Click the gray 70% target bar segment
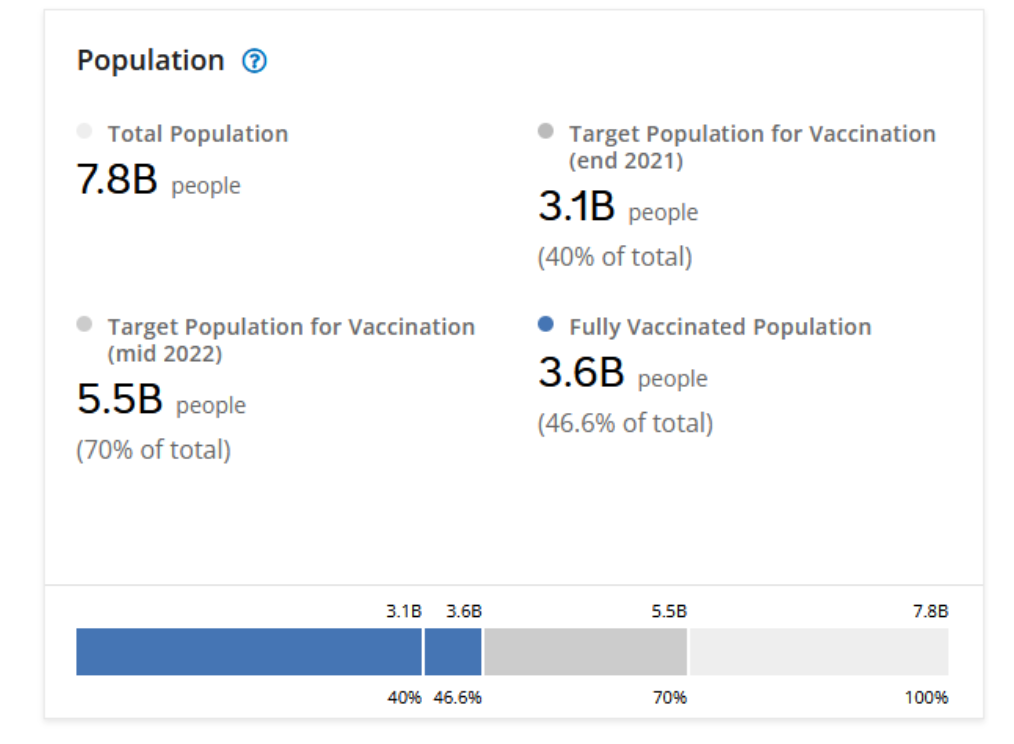 585,652
